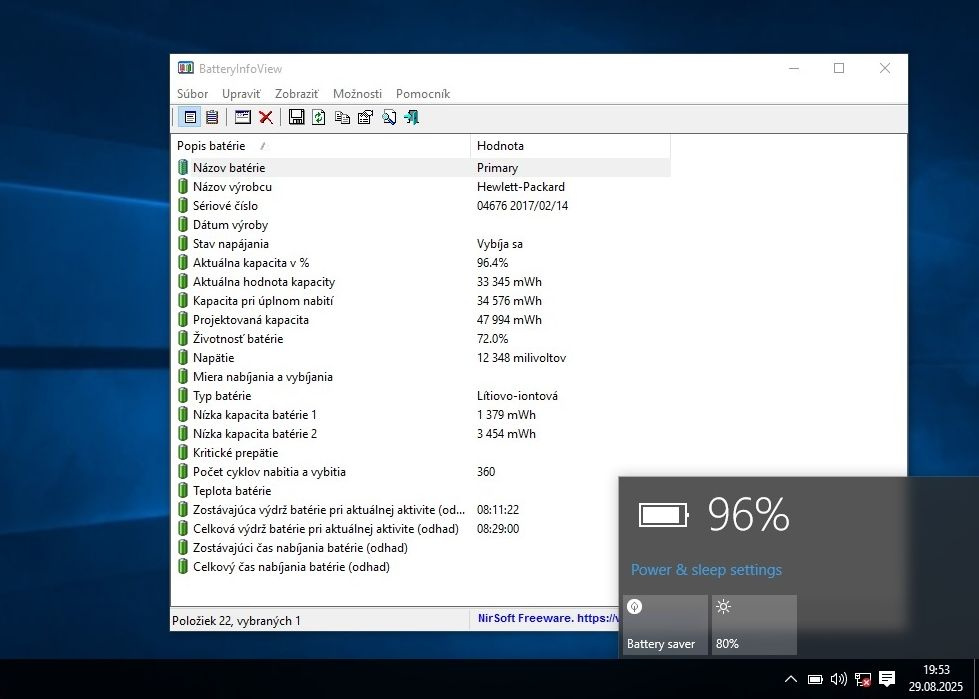979x699 pixels.
Task: Open the properties toolbar icon
Action: tap(365, 117)
